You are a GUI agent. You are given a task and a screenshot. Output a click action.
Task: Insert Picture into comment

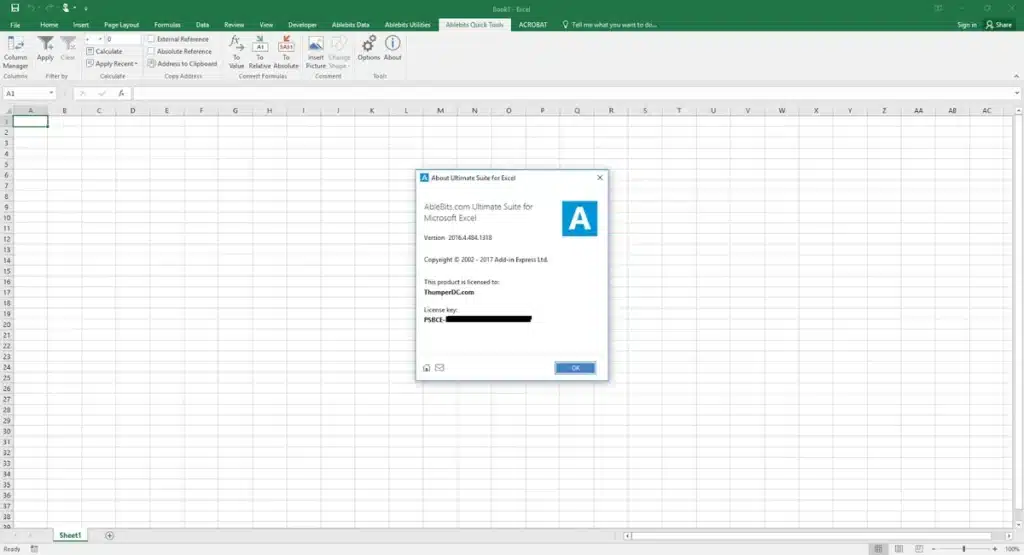315,52
